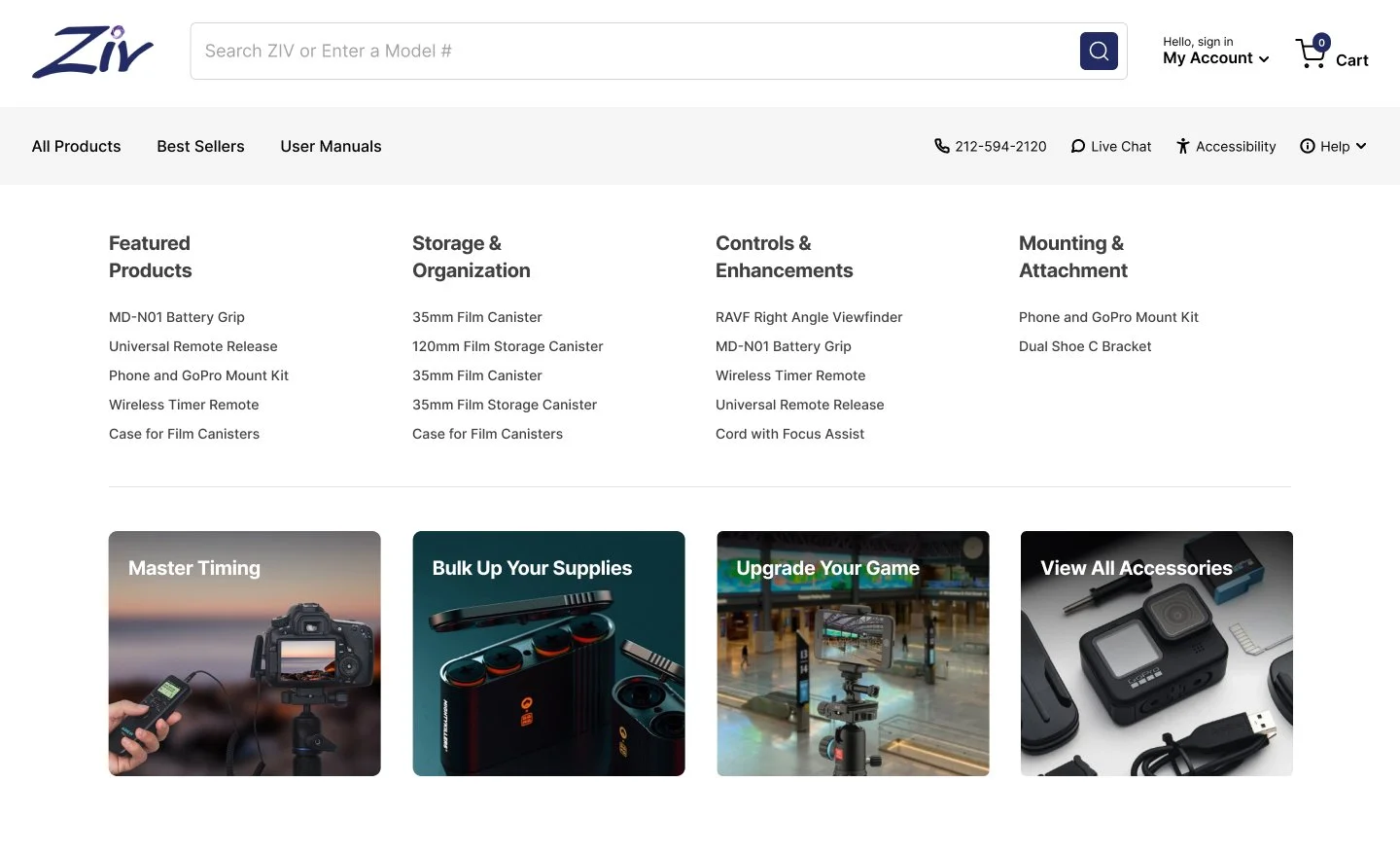Open User Manuals page
This screenshot has height=853, width=1400.
(x=331, y=146)
